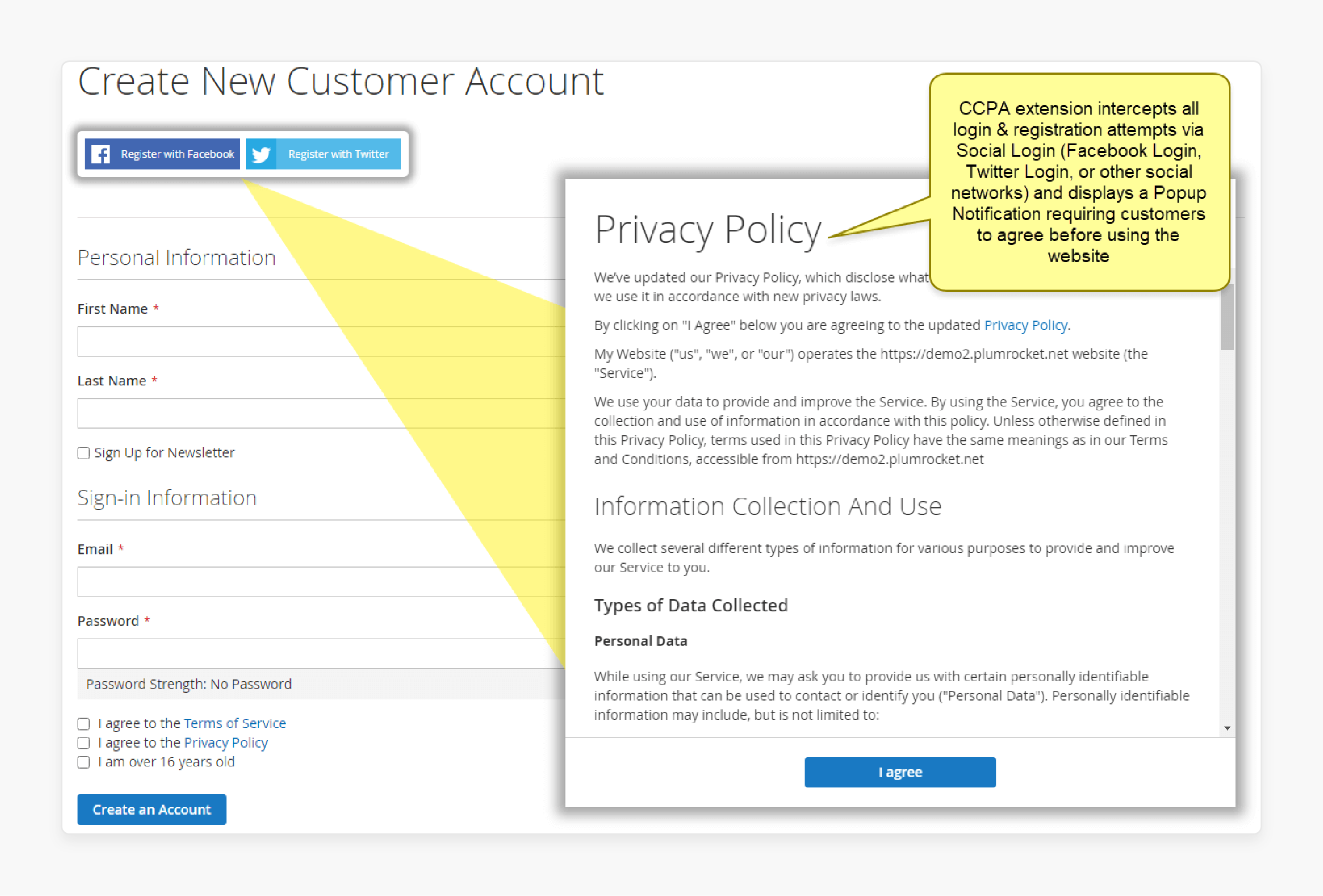Viewport: 1323px width, 896px height.
Task: Enable the I agree to Terms of Service
Action: [x=83, y=723]
